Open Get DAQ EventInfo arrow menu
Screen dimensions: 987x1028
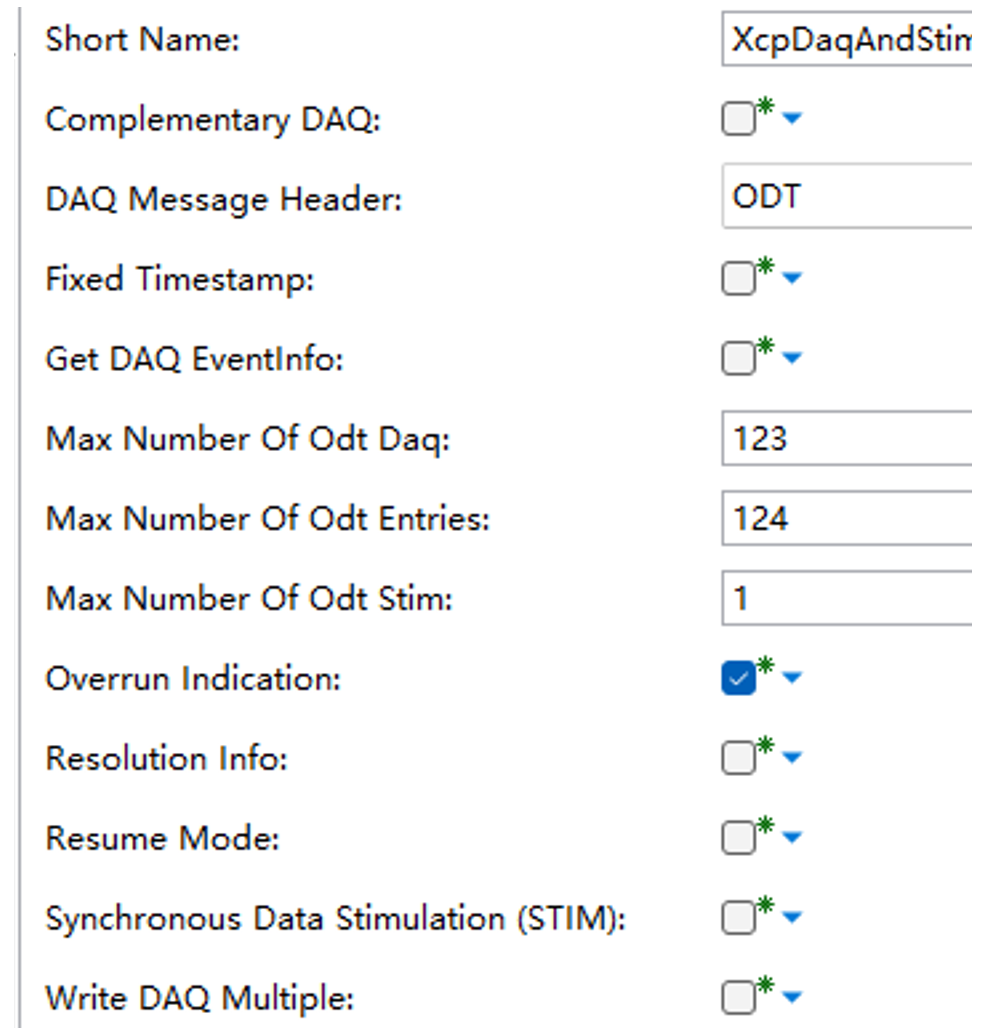792,359
